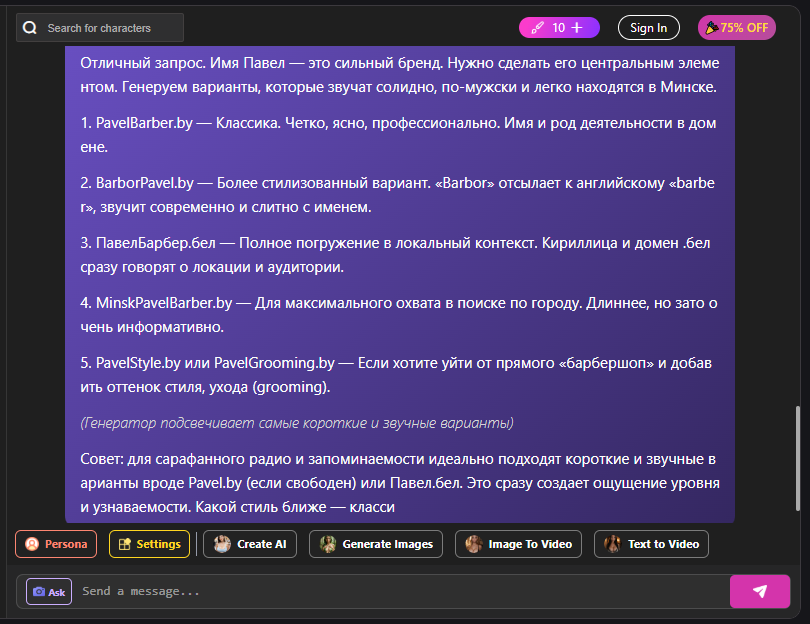Open chat Settings
Screen dimensions: 810x624
pos(149,544)
